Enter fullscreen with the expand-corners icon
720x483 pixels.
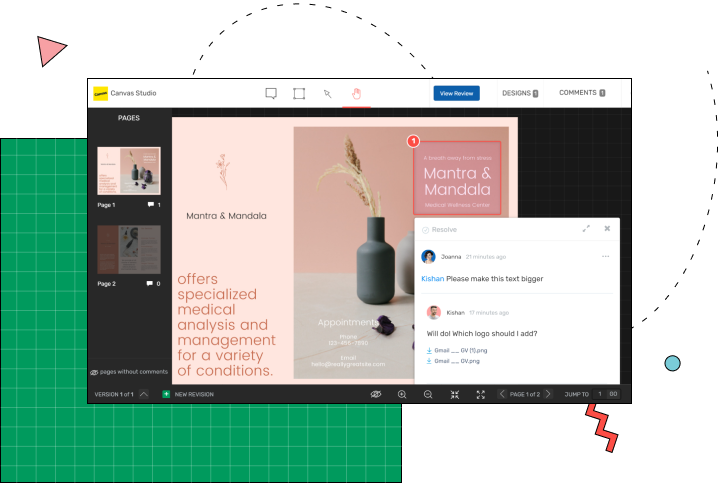[x=481, y=394]
